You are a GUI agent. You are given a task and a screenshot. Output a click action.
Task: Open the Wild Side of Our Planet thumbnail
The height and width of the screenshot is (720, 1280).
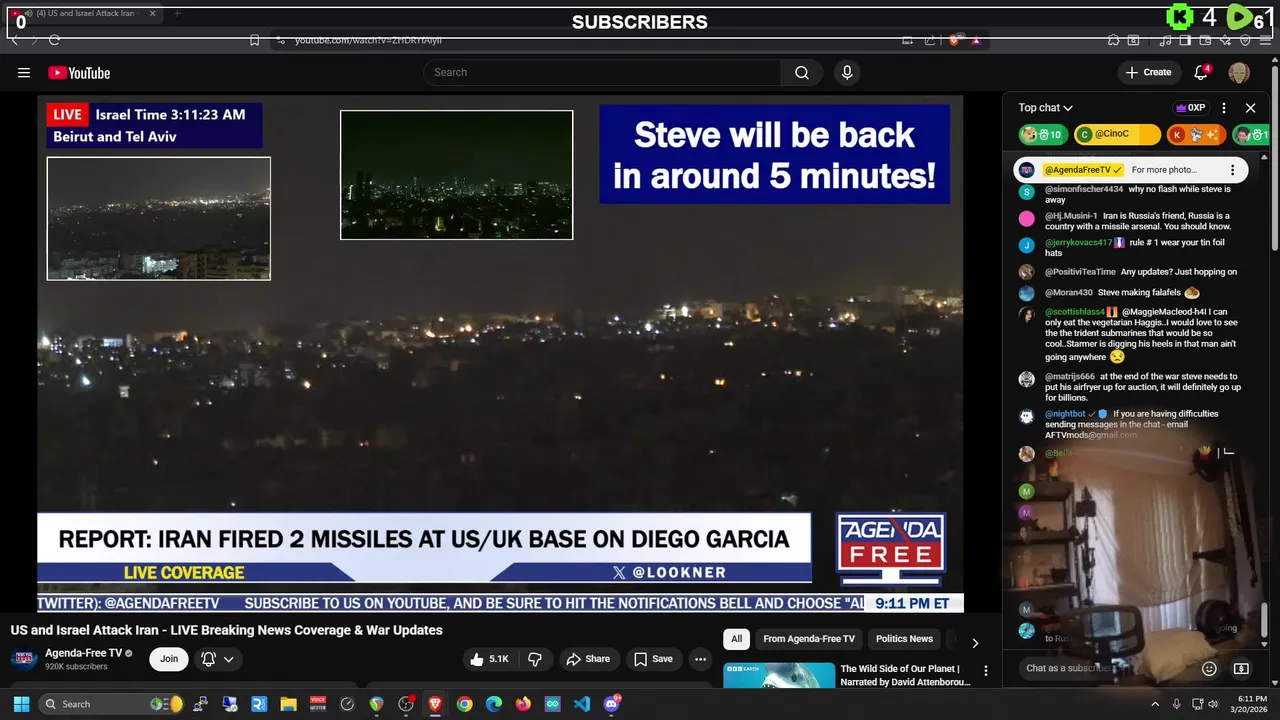coord(779,675)
